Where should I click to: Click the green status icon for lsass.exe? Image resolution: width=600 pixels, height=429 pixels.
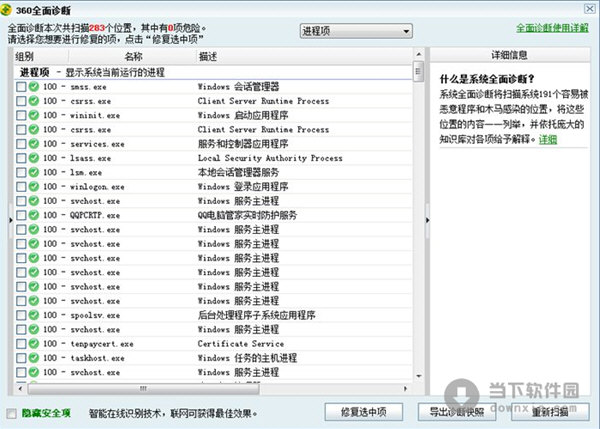34,158
